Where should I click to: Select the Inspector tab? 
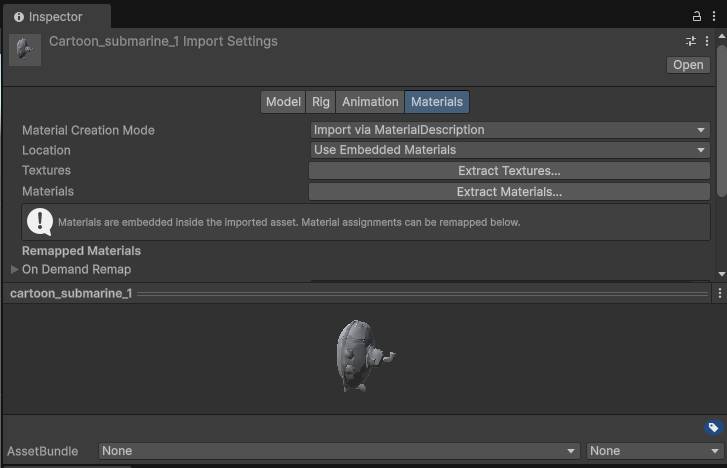[x=57, y=17]
